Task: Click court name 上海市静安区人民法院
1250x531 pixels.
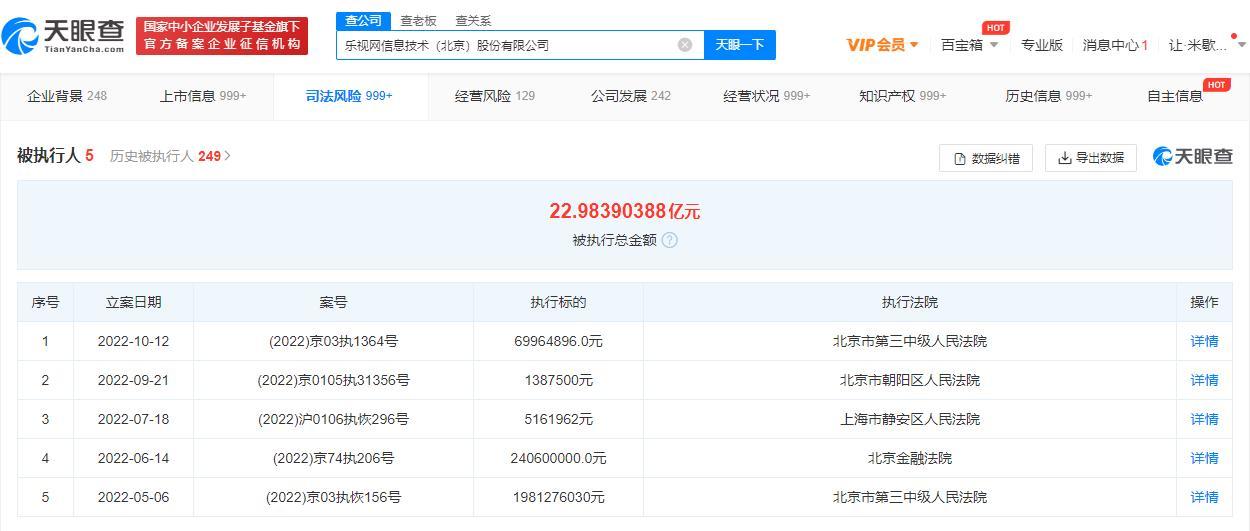Action: 910,419
